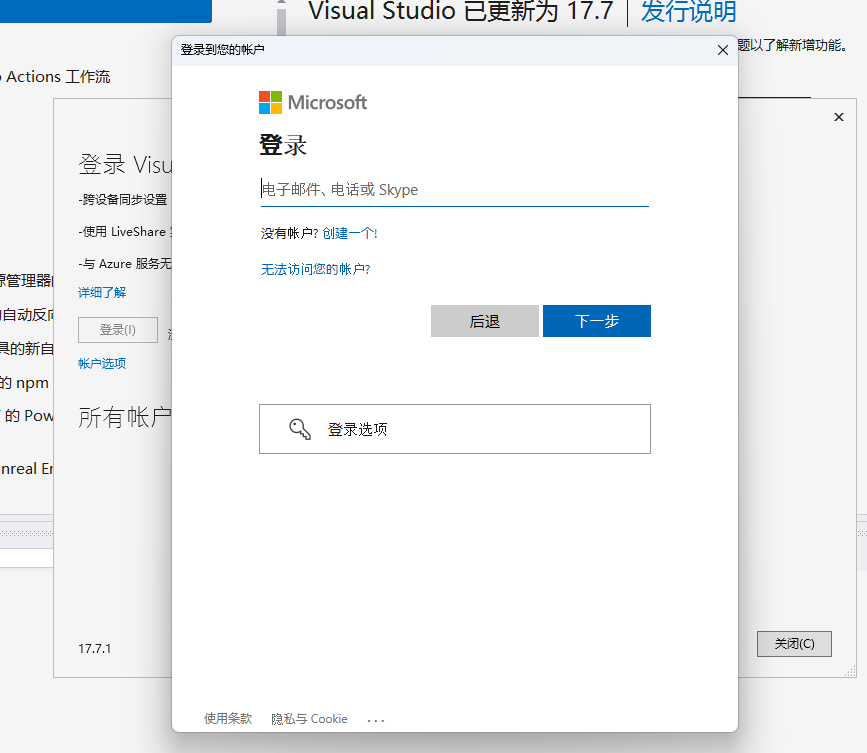Click 详细了解 link in background window
Screen dimensions: 867x753
click(102, 292)
